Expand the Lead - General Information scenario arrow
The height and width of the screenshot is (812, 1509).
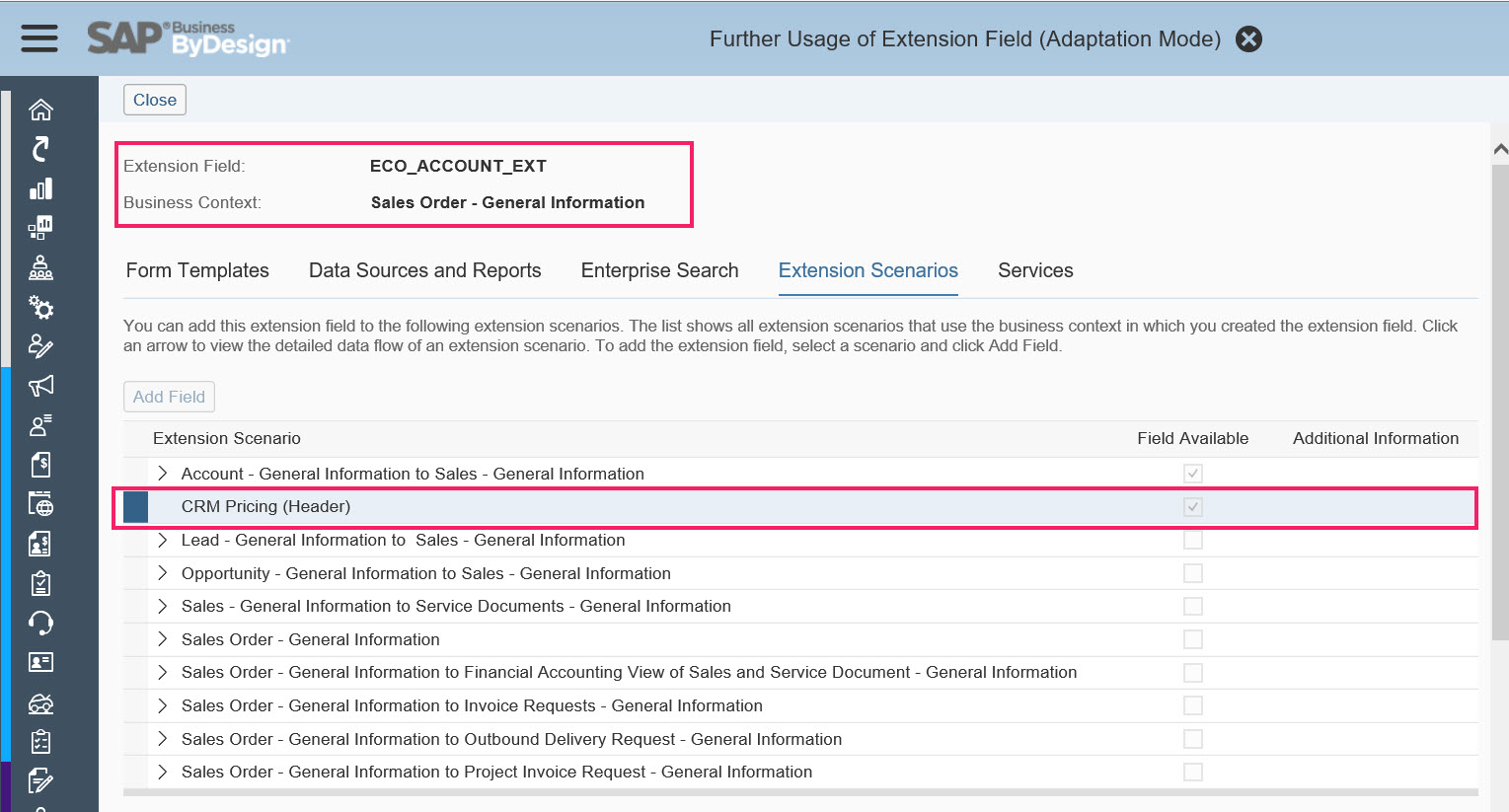(x=163, y=540)
